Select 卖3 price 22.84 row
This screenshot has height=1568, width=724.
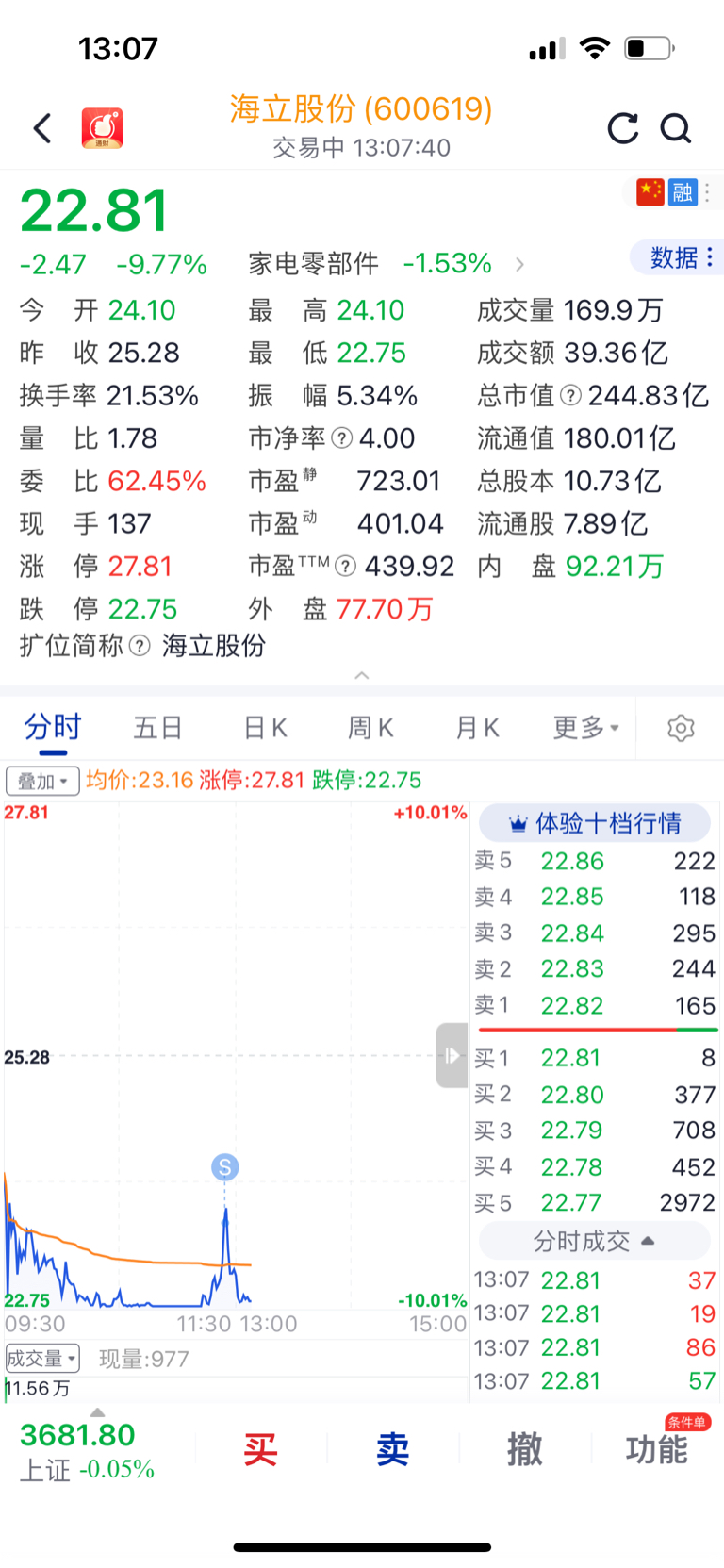(x=595, y=933)
